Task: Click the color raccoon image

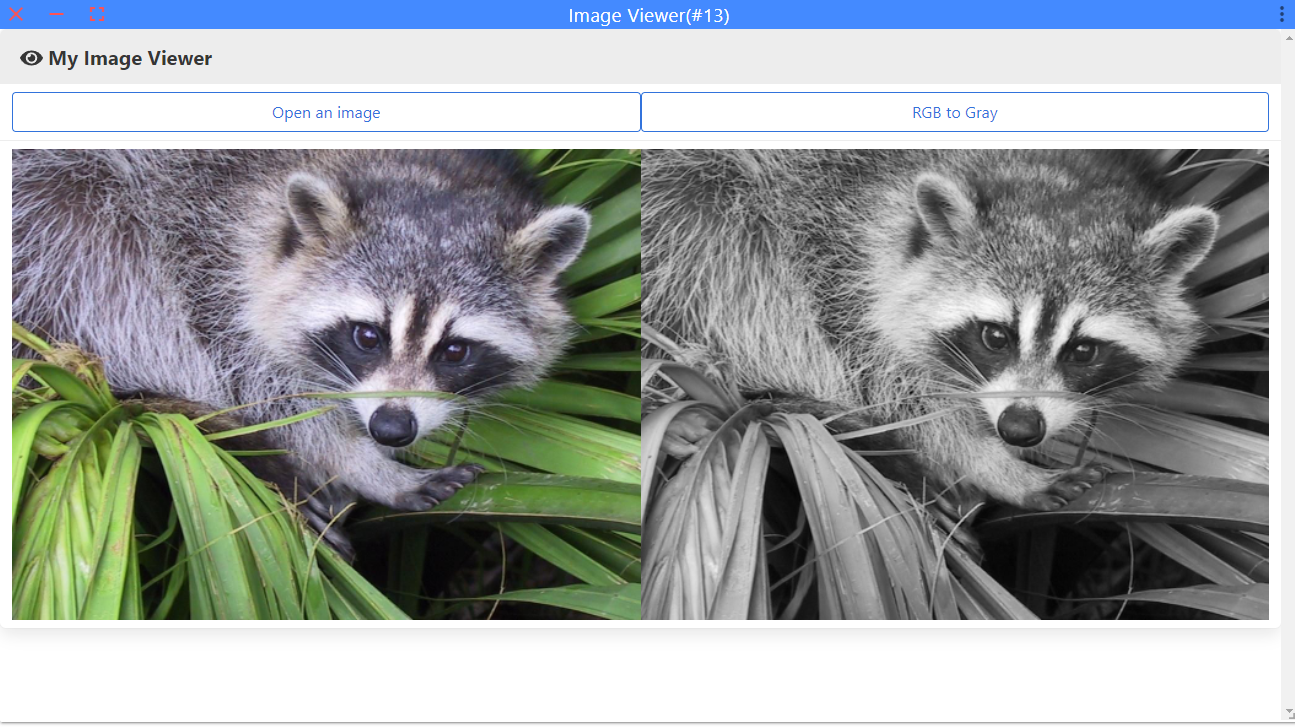Action: click(326, 384)
